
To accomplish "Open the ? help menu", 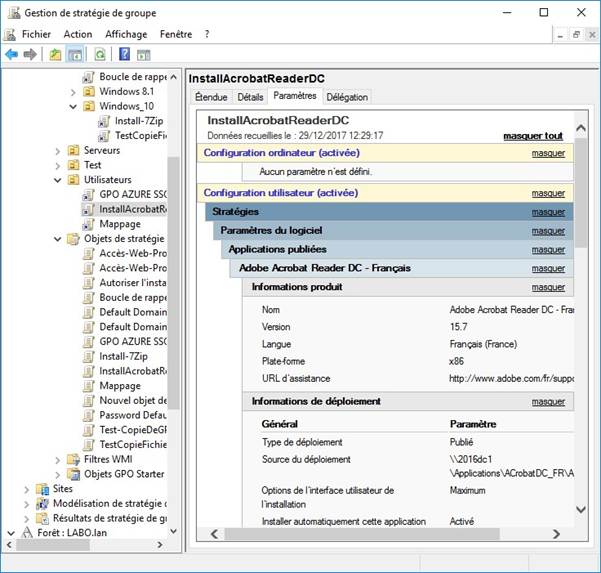I will pos(207,34).
